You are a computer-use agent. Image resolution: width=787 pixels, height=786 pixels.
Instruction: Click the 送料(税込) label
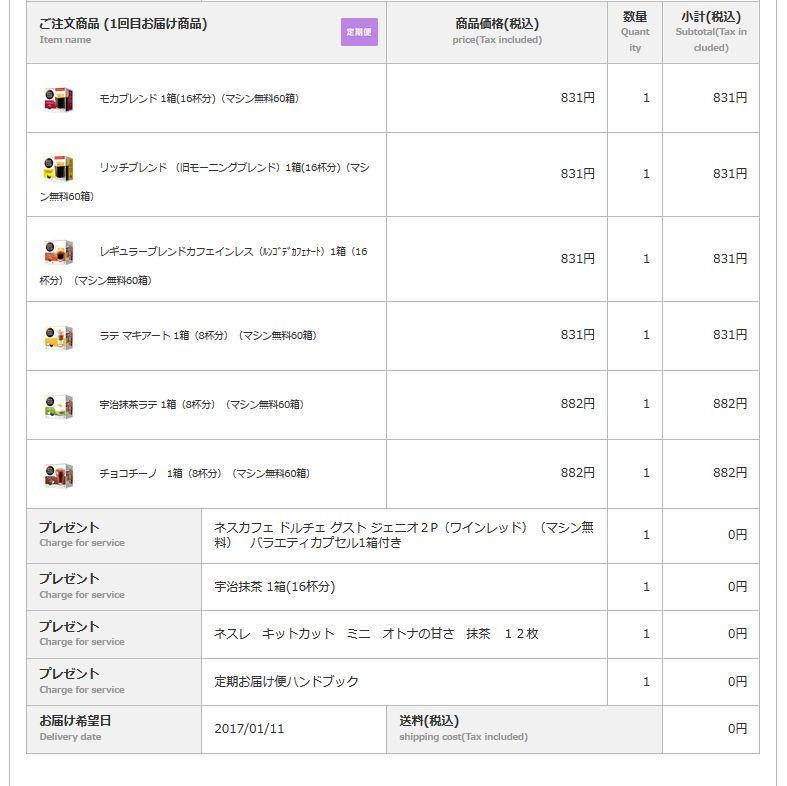point(429,721)
